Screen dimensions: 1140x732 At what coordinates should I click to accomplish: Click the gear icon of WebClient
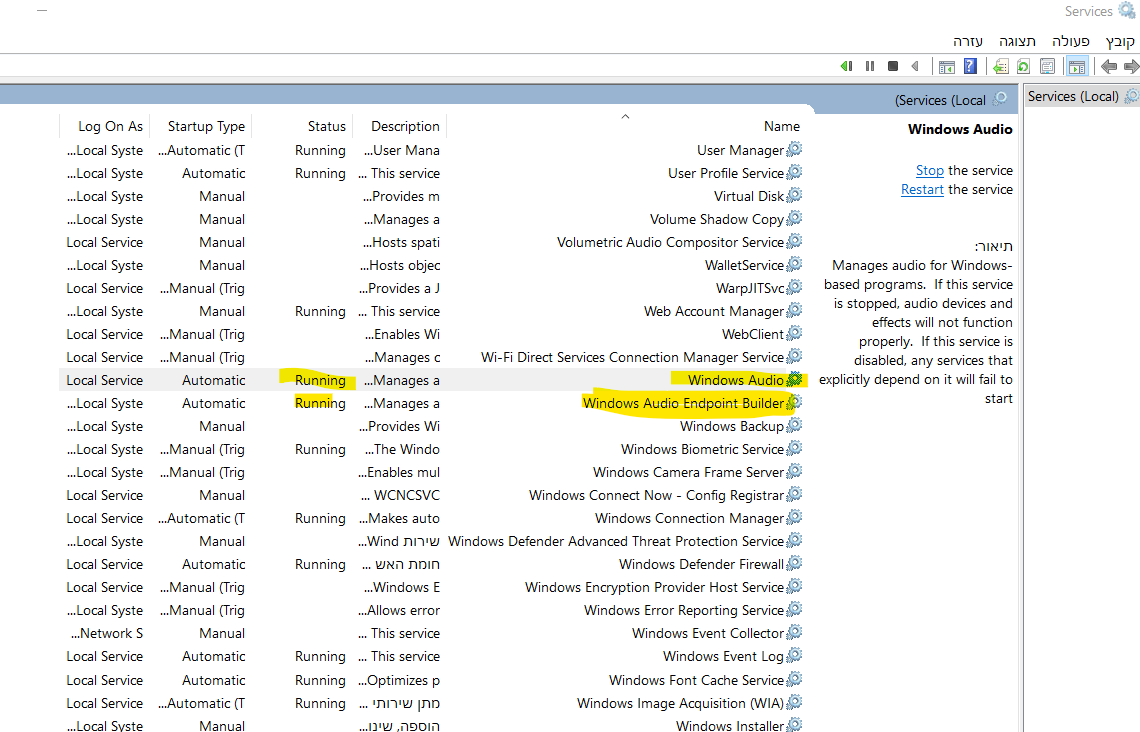click(x=795, y=334)
